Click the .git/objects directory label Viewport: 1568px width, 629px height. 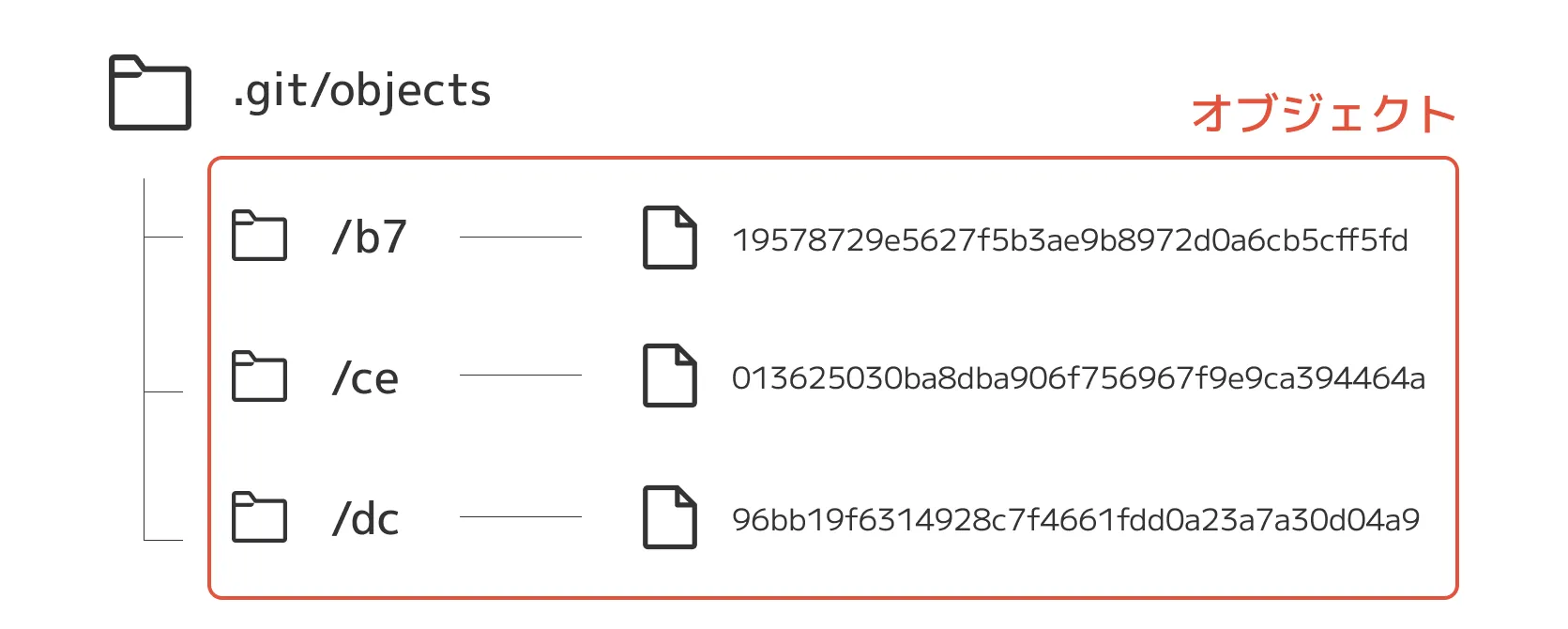(361, 92)
